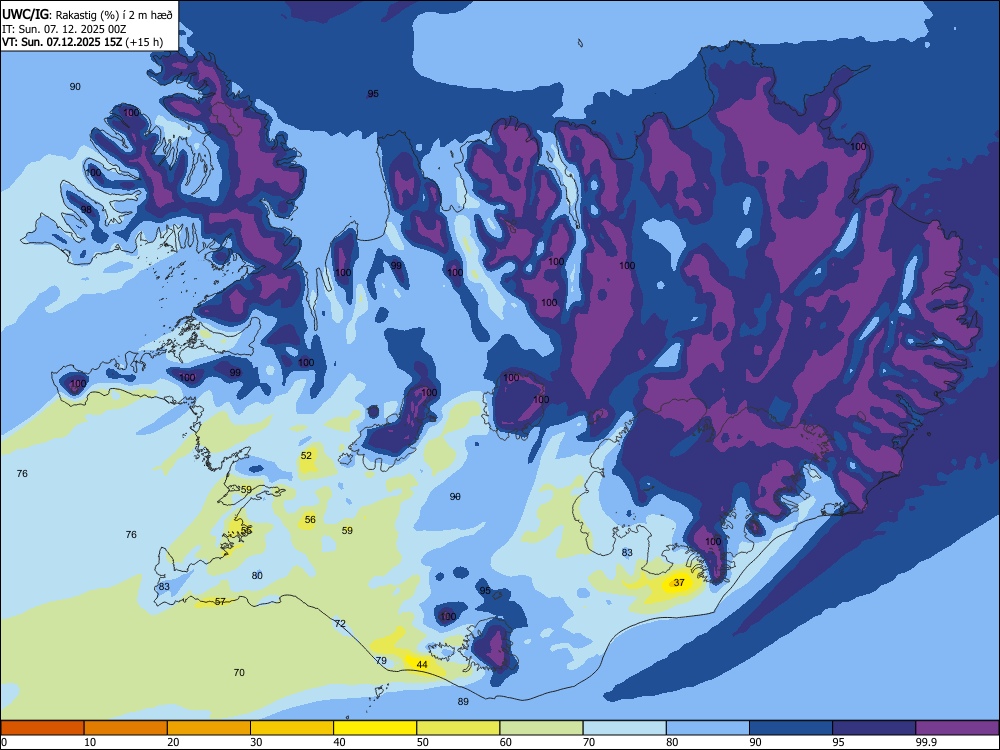Screen dimensions: 1000x750
Task: Click the purple above-99.9 legend swatch
Action: tap(957, 728)
